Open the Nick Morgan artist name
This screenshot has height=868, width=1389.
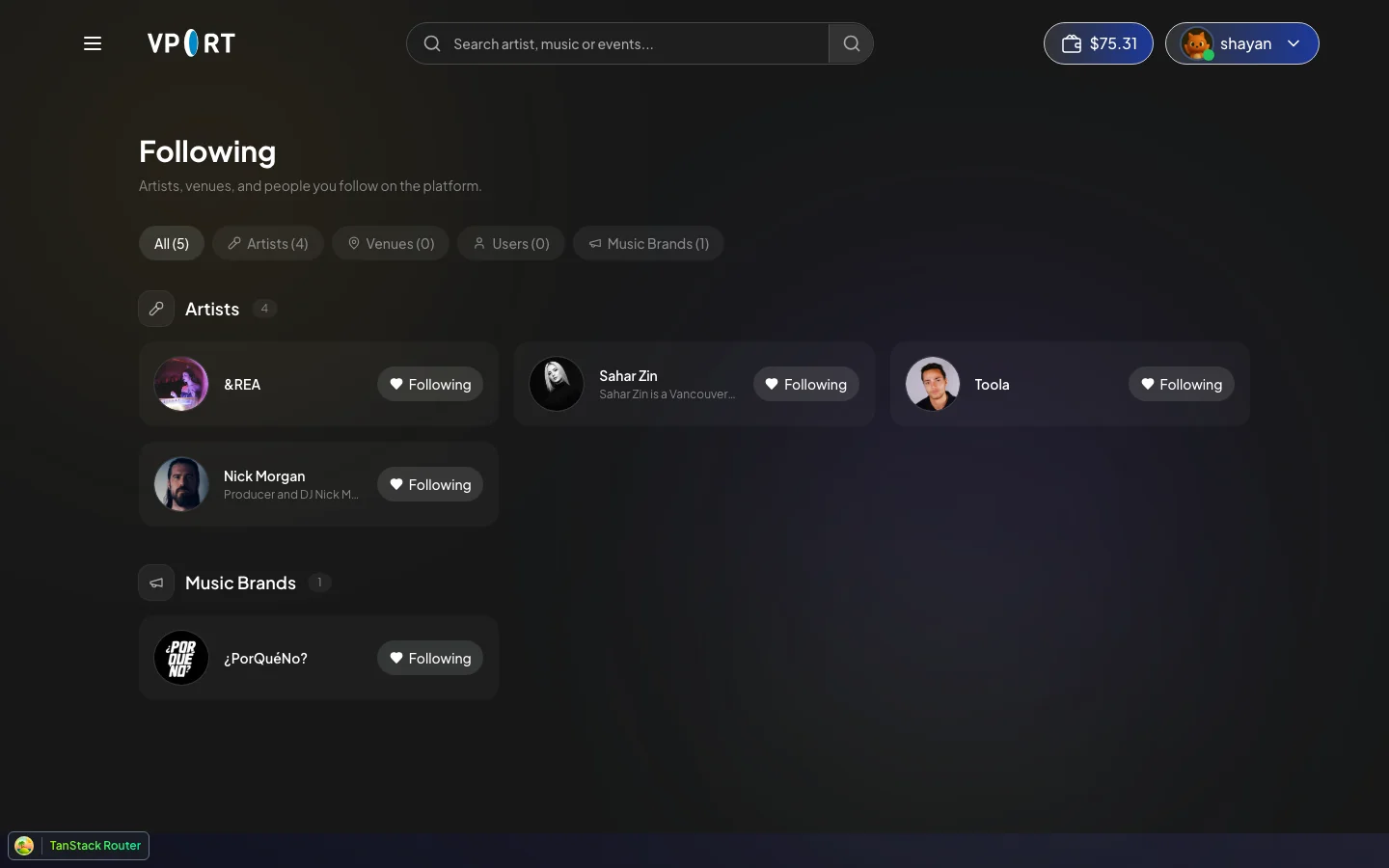tap(264, 475)
